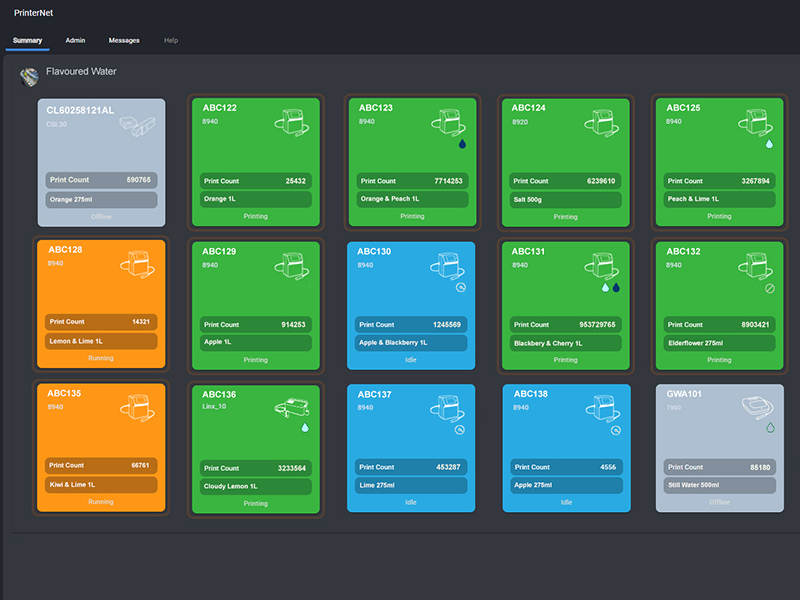Click the PrinterNet title link

34,13
